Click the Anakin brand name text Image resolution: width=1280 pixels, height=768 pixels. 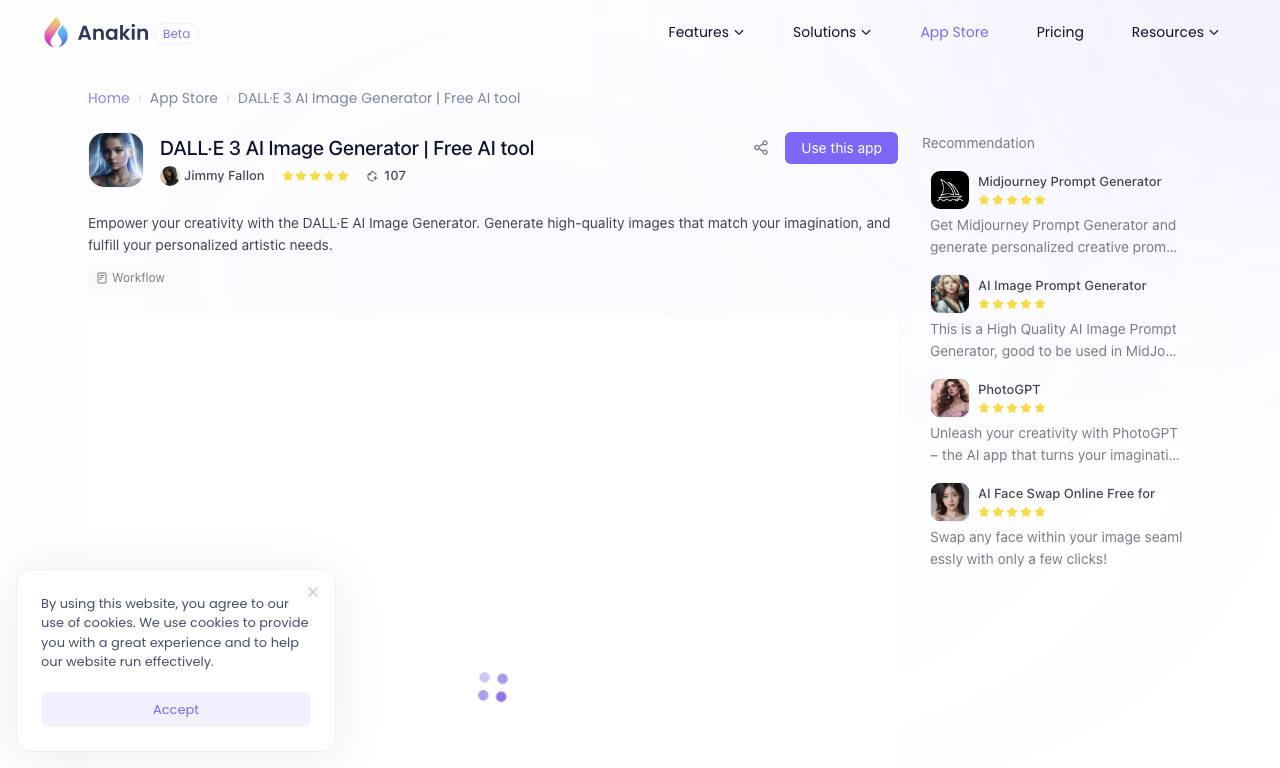pyautogui.click(x=113, y=33)
